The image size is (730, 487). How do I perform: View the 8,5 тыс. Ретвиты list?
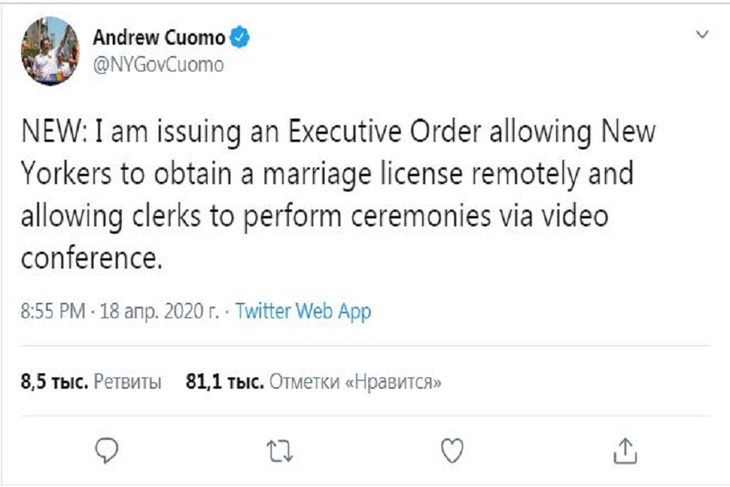coord(92,382)
